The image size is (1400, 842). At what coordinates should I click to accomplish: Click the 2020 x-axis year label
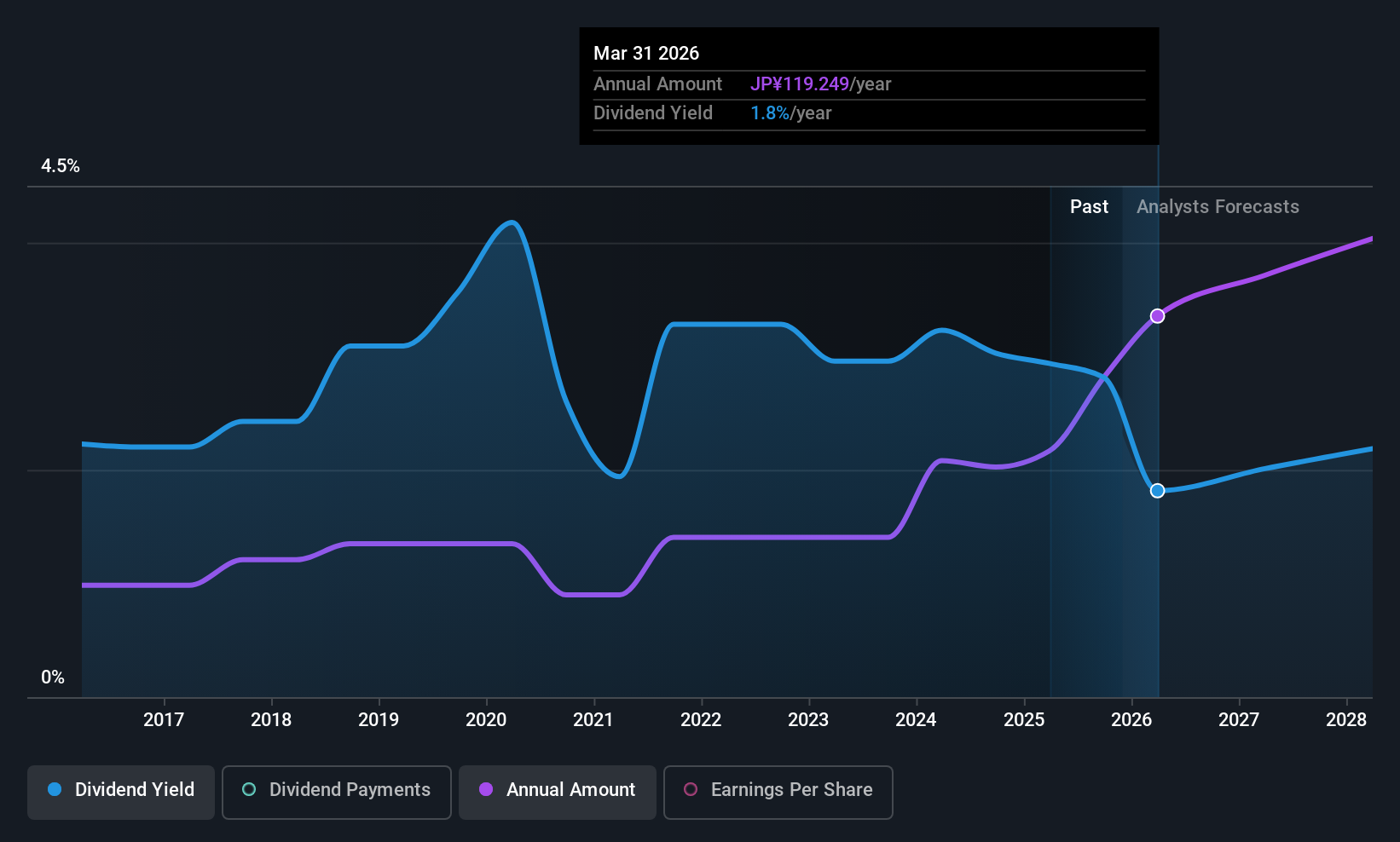click(486, 720)
